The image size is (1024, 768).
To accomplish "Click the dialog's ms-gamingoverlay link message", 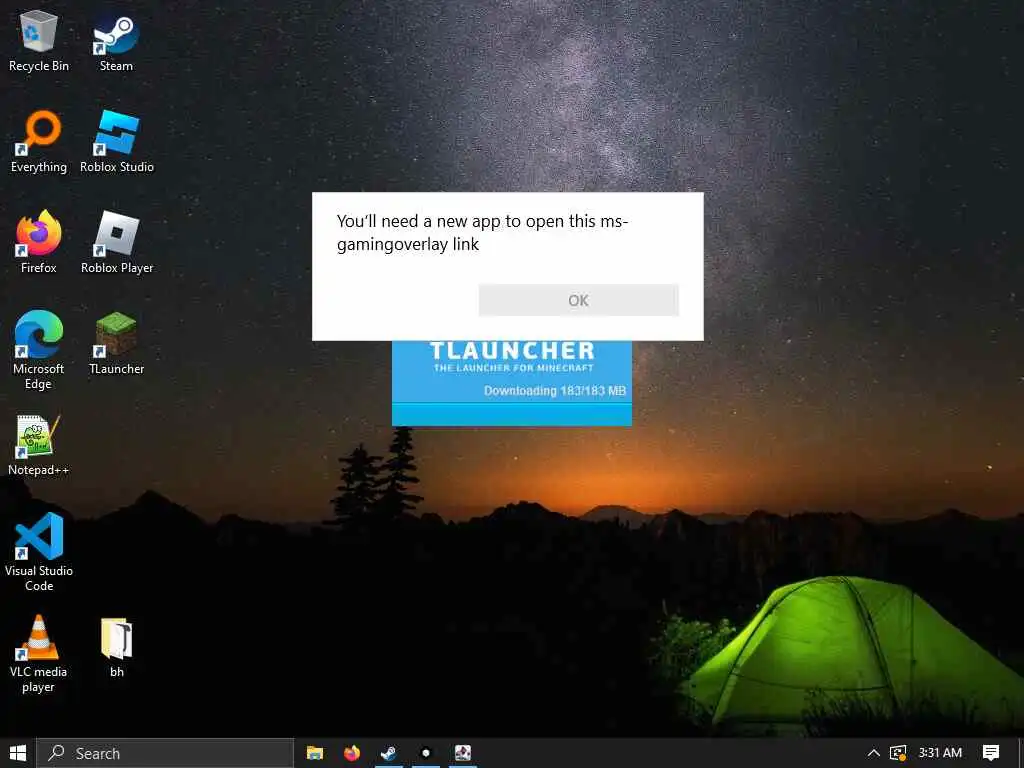I will tap(482, 232).
